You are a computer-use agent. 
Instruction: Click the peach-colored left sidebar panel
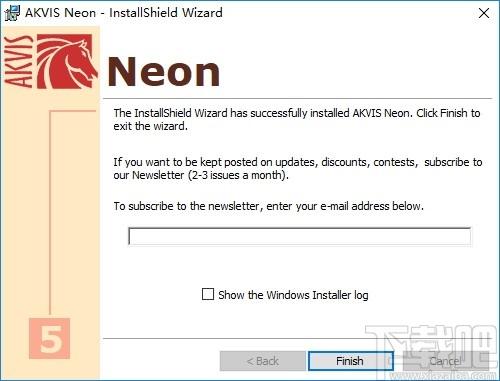point(50,203)
